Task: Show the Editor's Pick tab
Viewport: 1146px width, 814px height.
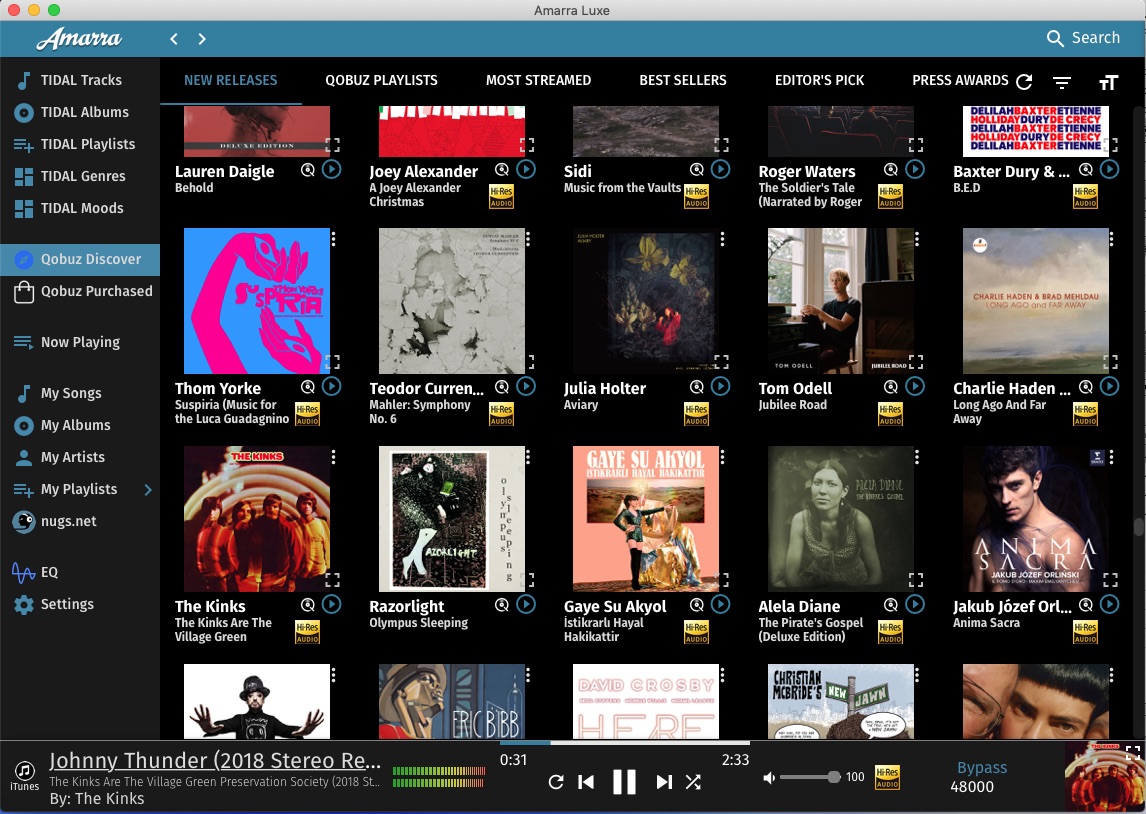Action: click(x=819, y=80)
